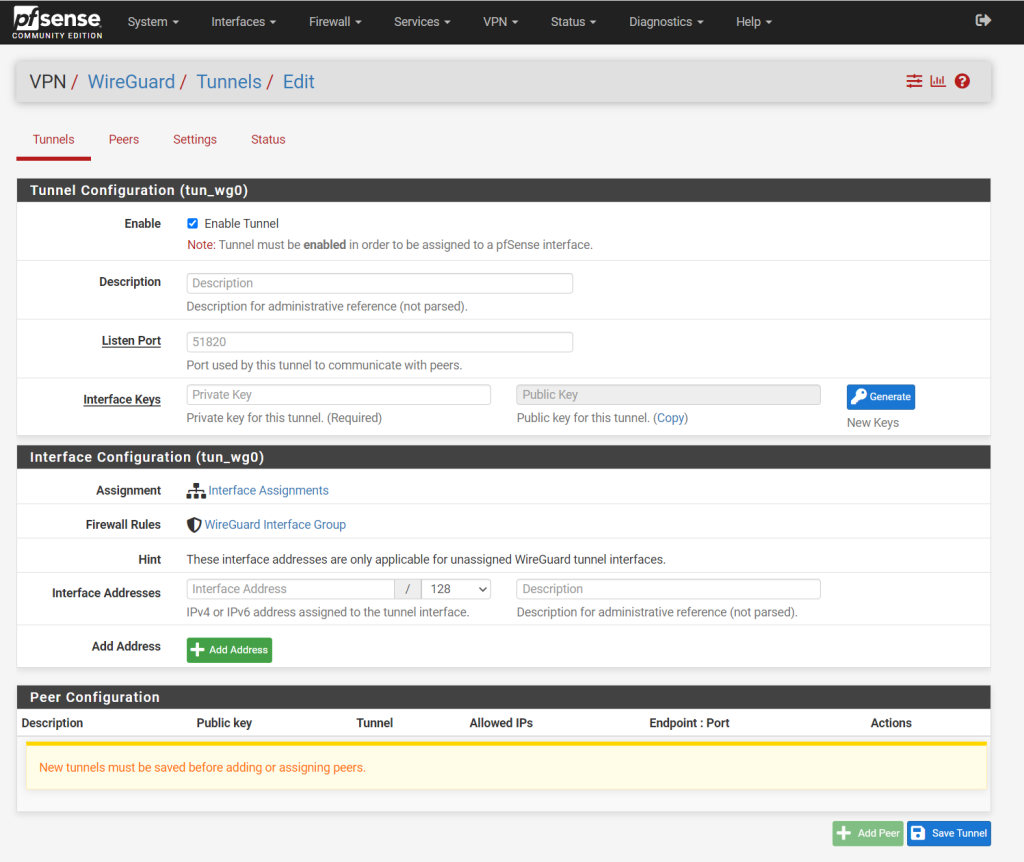Open the Services menu dropdown
The image size is (1024, 862).
[x=422, y=22]
